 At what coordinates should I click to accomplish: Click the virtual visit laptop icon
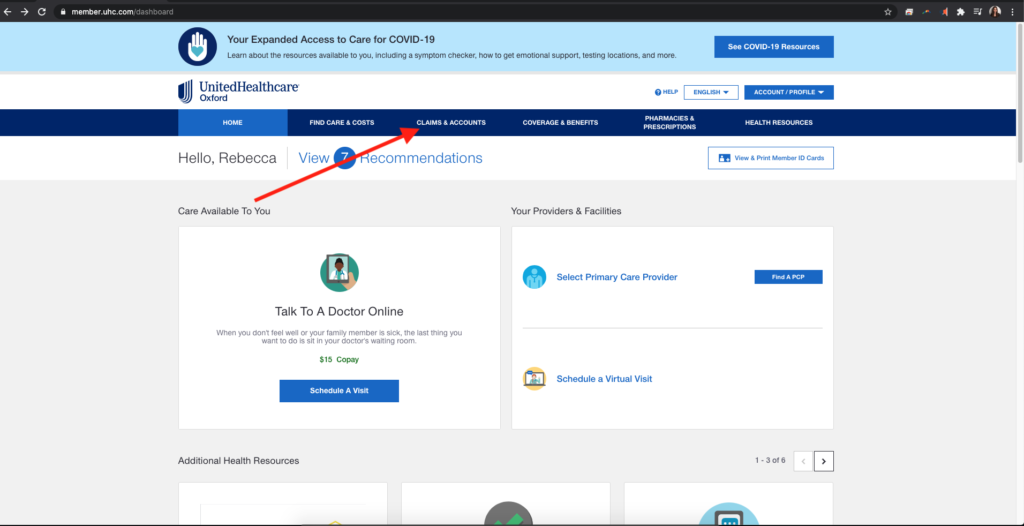(x=534, y=379)
